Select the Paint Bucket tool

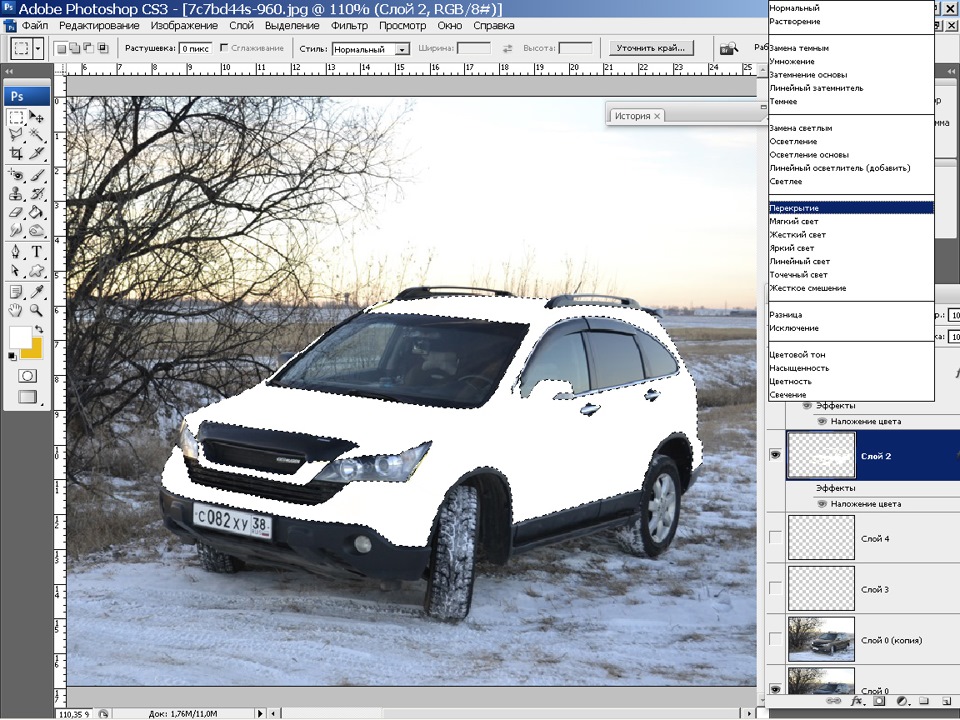[37, 213]
